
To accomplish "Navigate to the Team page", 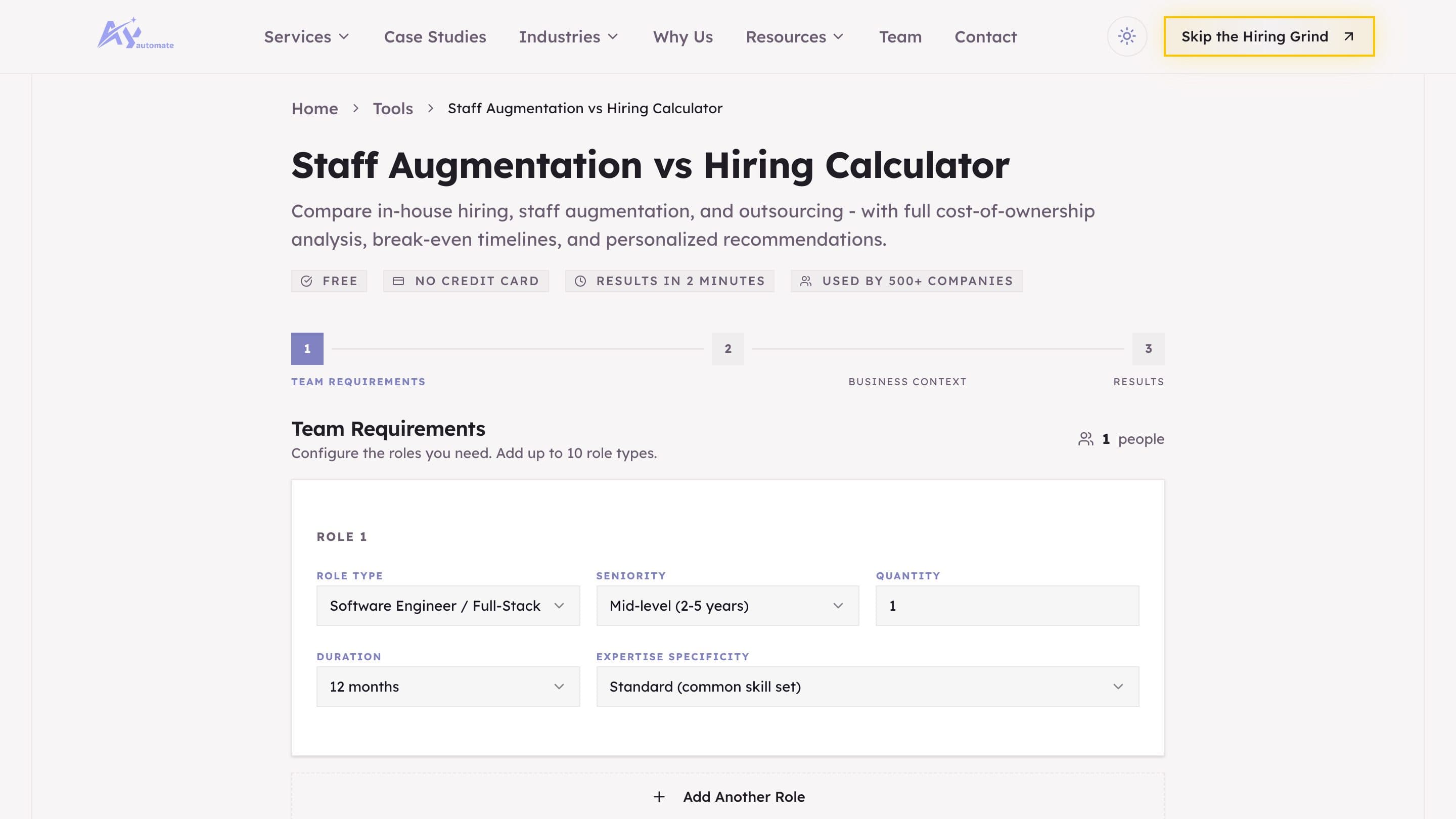I will pyautogui.click(x=900, y=37).
